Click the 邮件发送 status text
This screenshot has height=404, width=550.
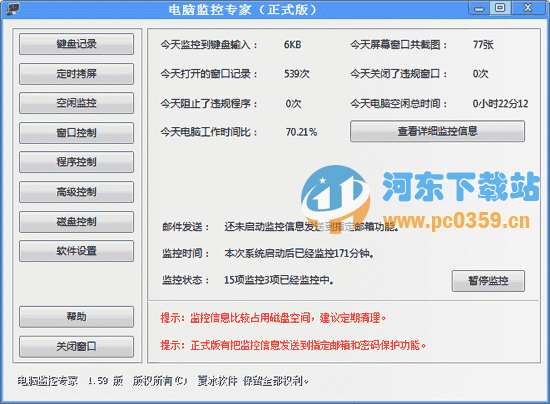click(311, 227)
